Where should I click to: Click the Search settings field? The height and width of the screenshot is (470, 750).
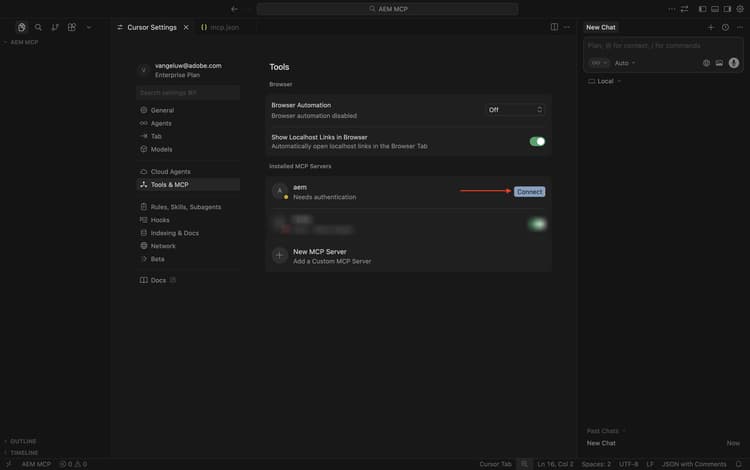click(x=188, y=93)
